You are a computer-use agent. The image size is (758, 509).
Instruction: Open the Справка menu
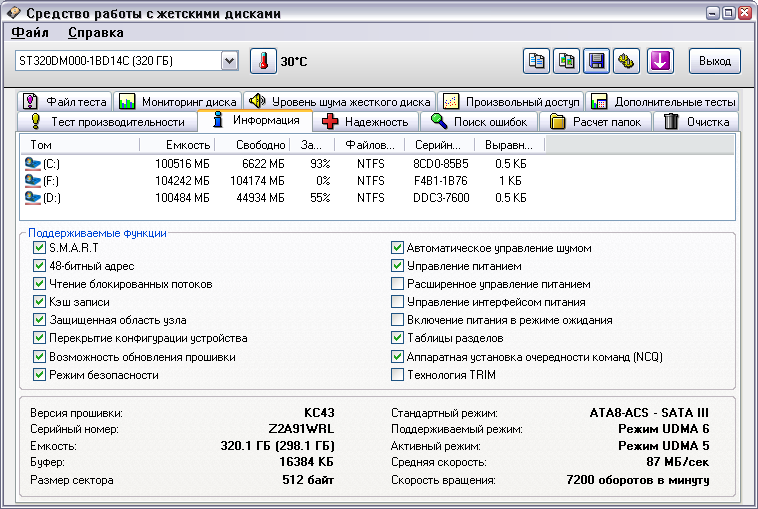pyautogui.click(x=96, y=33)
